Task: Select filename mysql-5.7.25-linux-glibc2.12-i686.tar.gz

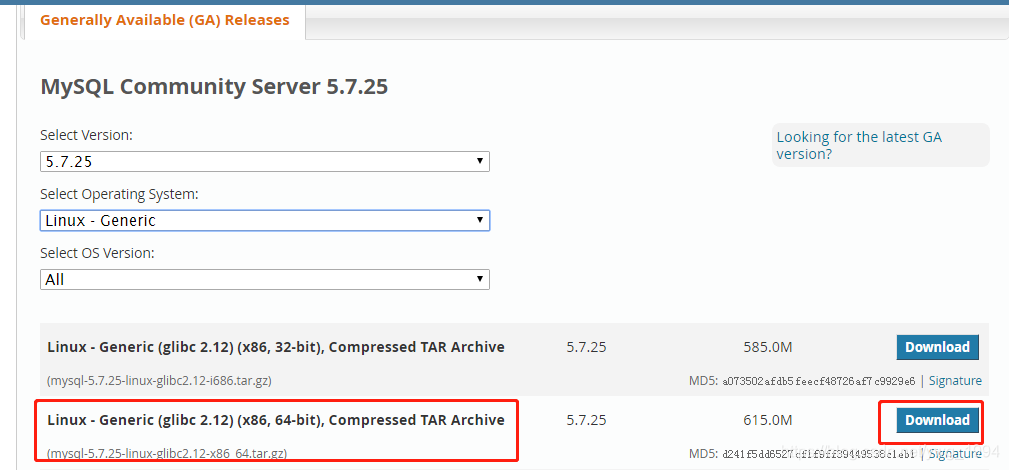Action: pyautogui.click(x=160, y=381)
